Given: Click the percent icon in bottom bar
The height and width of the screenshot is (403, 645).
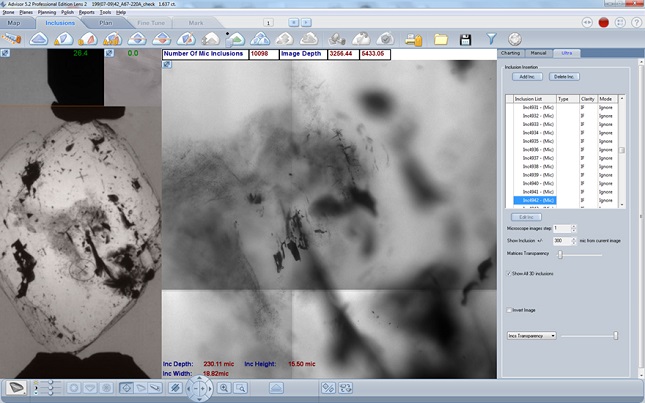Looking at the screenshot, I should 328,388.
